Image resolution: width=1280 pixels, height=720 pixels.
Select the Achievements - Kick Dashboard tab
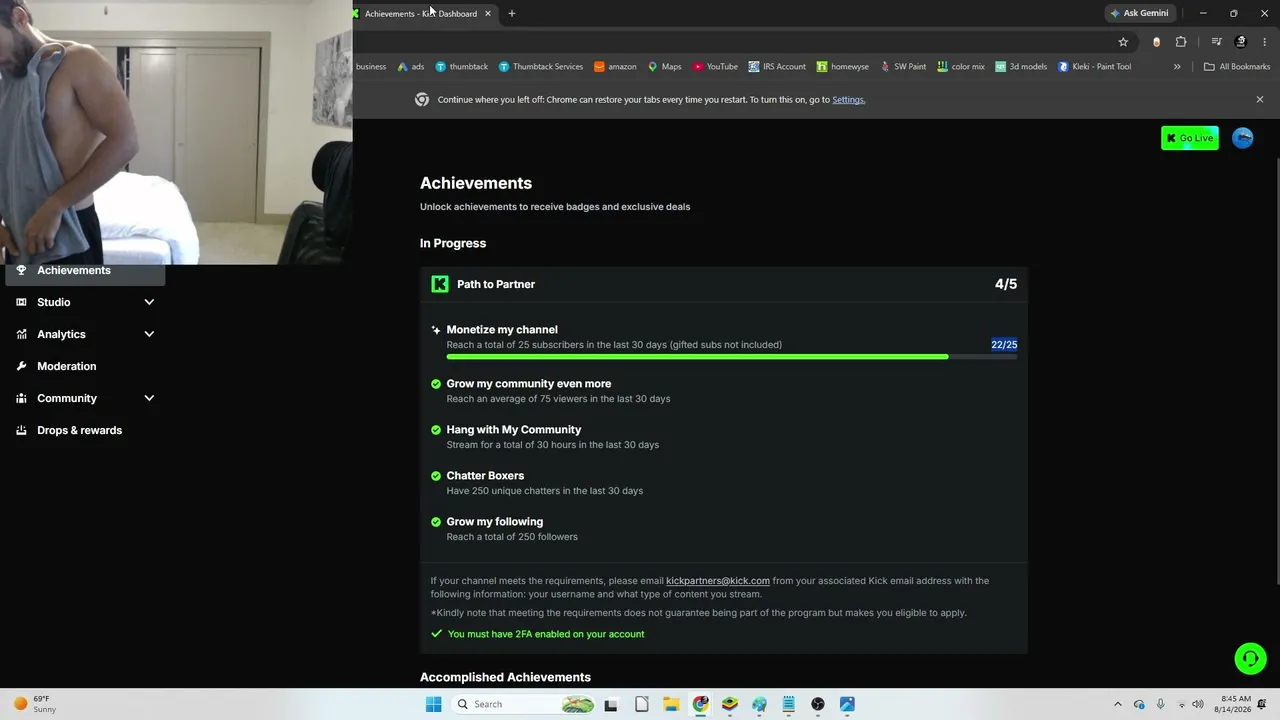coord(420,13)
